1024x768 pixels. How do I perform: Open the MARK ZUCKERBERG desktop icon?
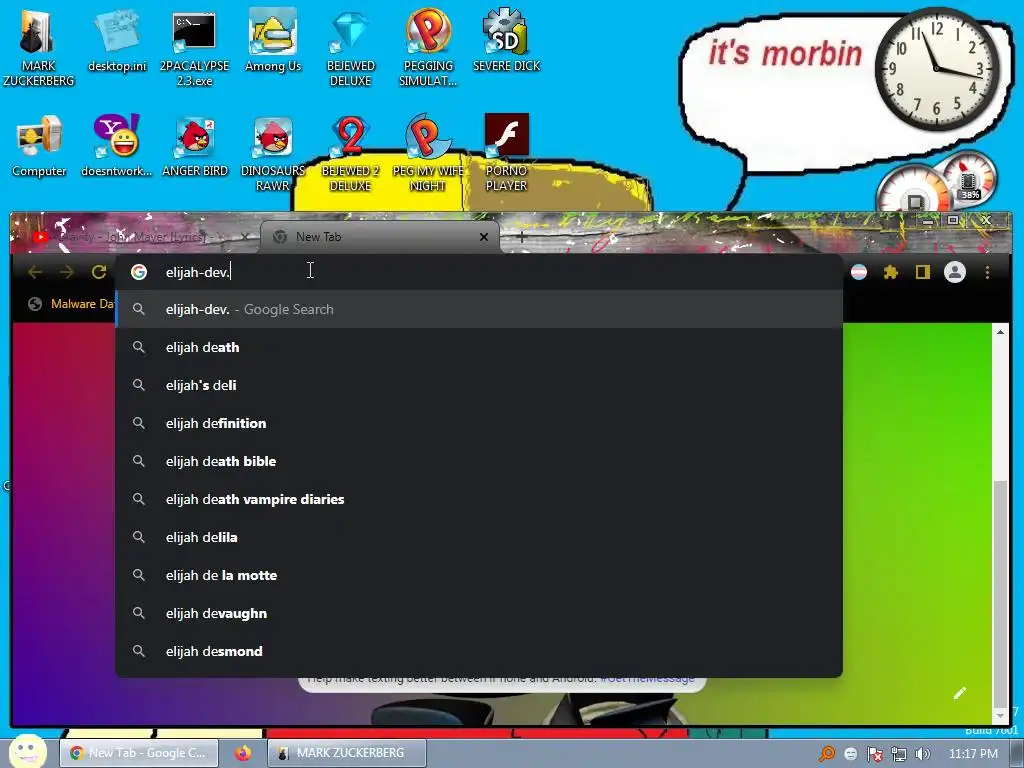click(39, 46)
